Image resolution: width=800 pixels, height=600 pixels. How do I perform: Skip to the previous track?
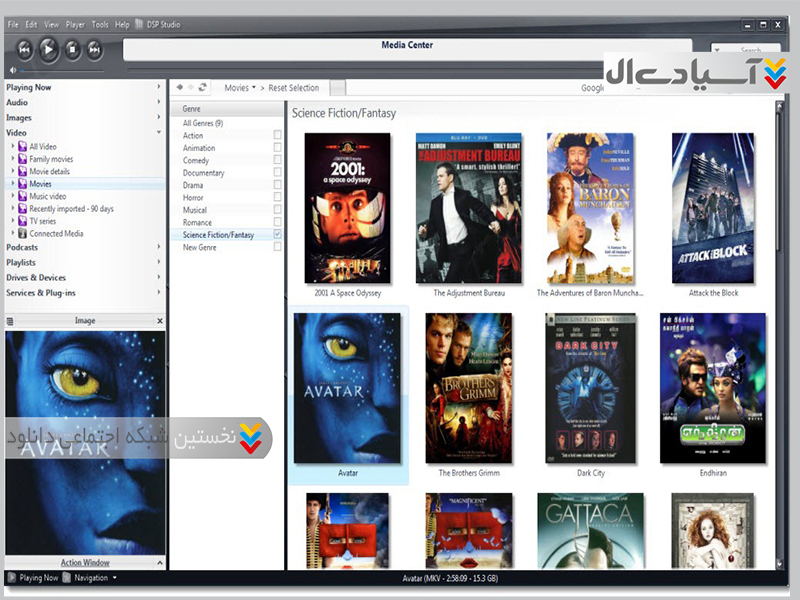coord(24,48)
